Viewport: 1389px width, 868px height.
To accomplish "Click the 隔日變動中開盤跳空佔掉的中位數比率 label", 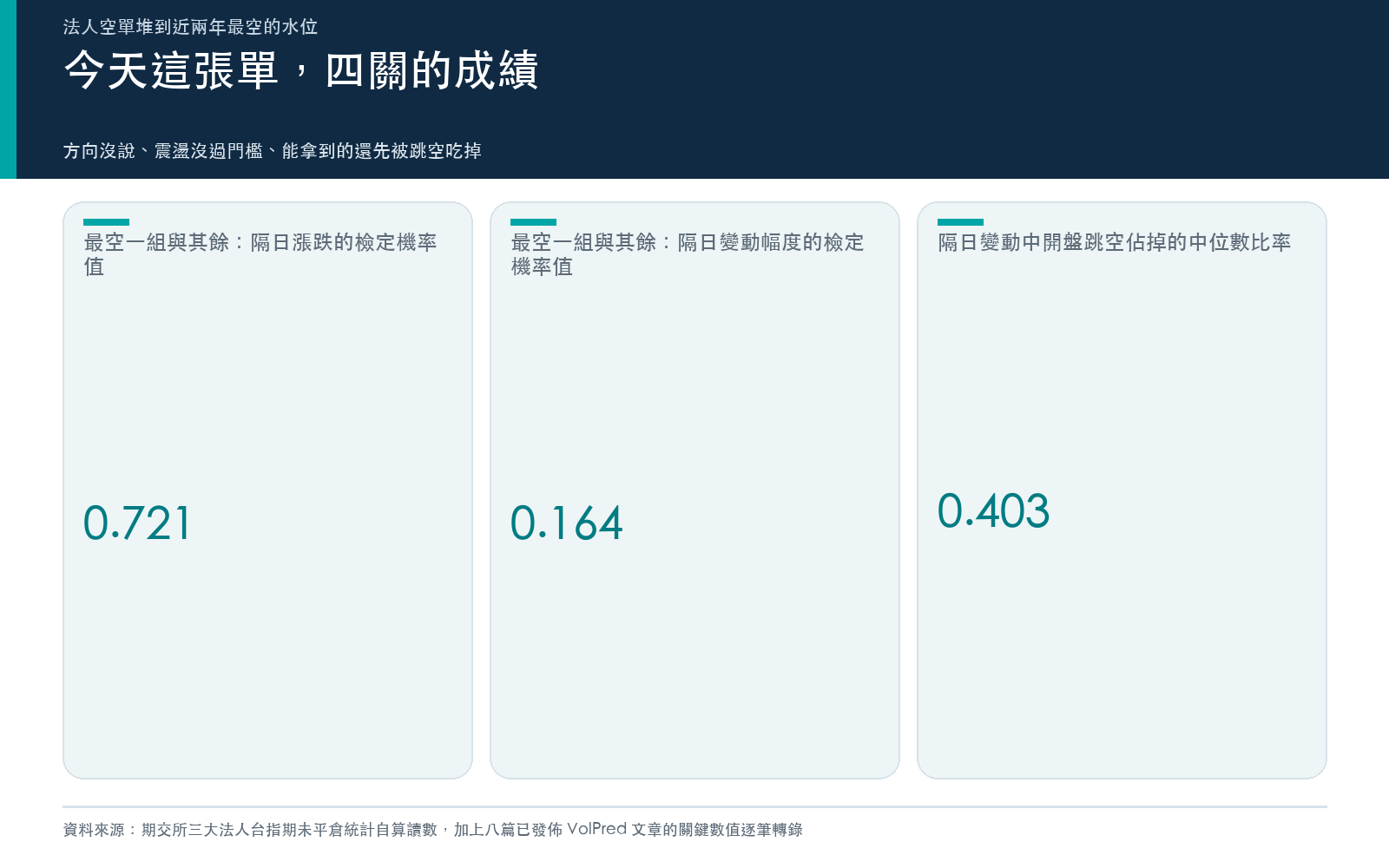I will [x=1114, y=242].
